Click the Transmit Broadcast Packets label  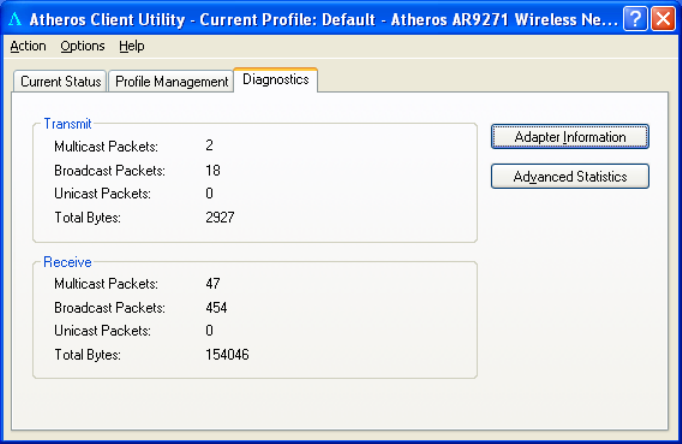[x=110, y=170]
